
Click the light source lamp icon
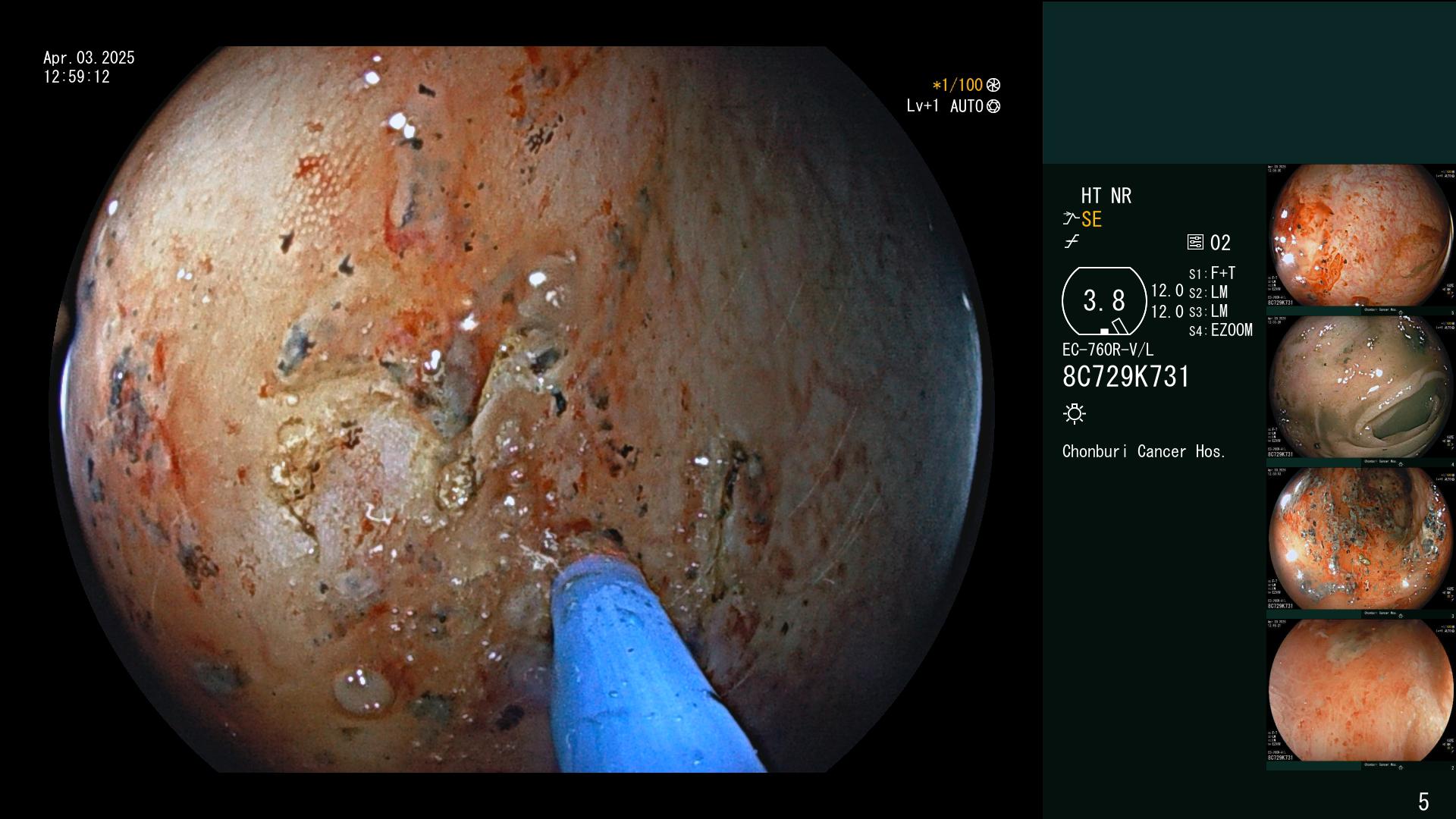tap(1075, 413)
